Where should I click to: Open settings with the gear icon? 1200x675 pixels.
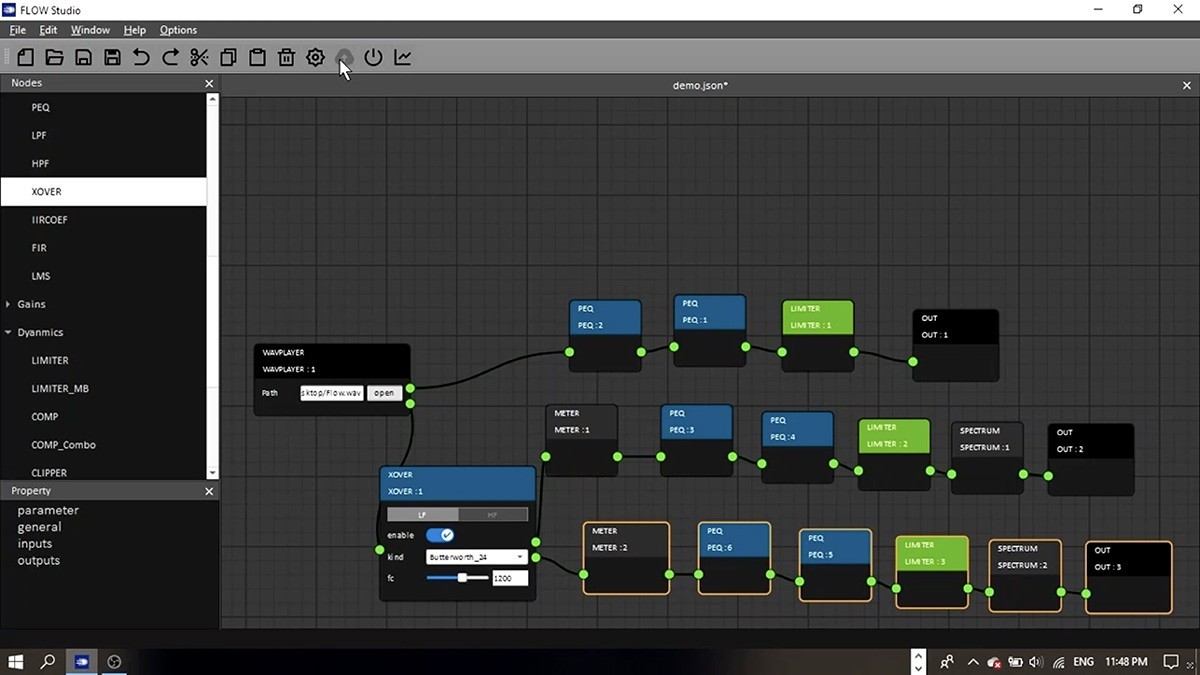[x=315, y=57]
